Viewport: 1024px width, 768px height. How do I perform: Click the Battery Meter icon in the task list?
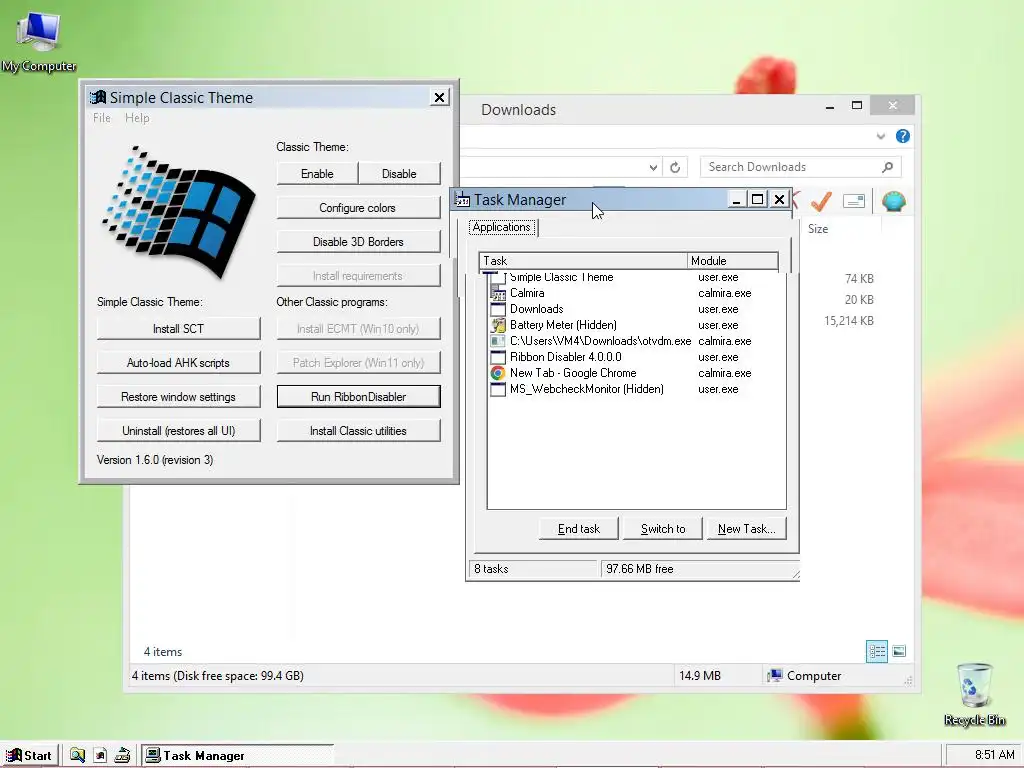click(498, 325)
